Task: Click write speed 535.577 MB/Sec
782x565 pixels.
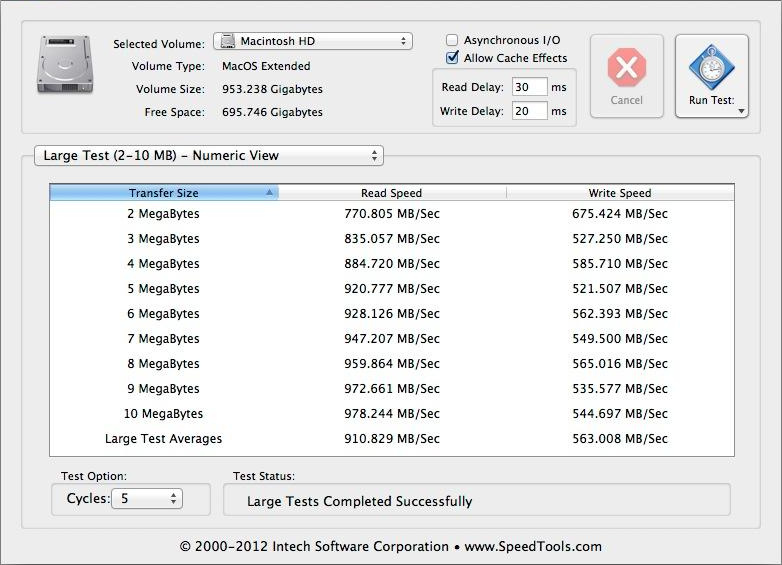Action: [620, 388]
